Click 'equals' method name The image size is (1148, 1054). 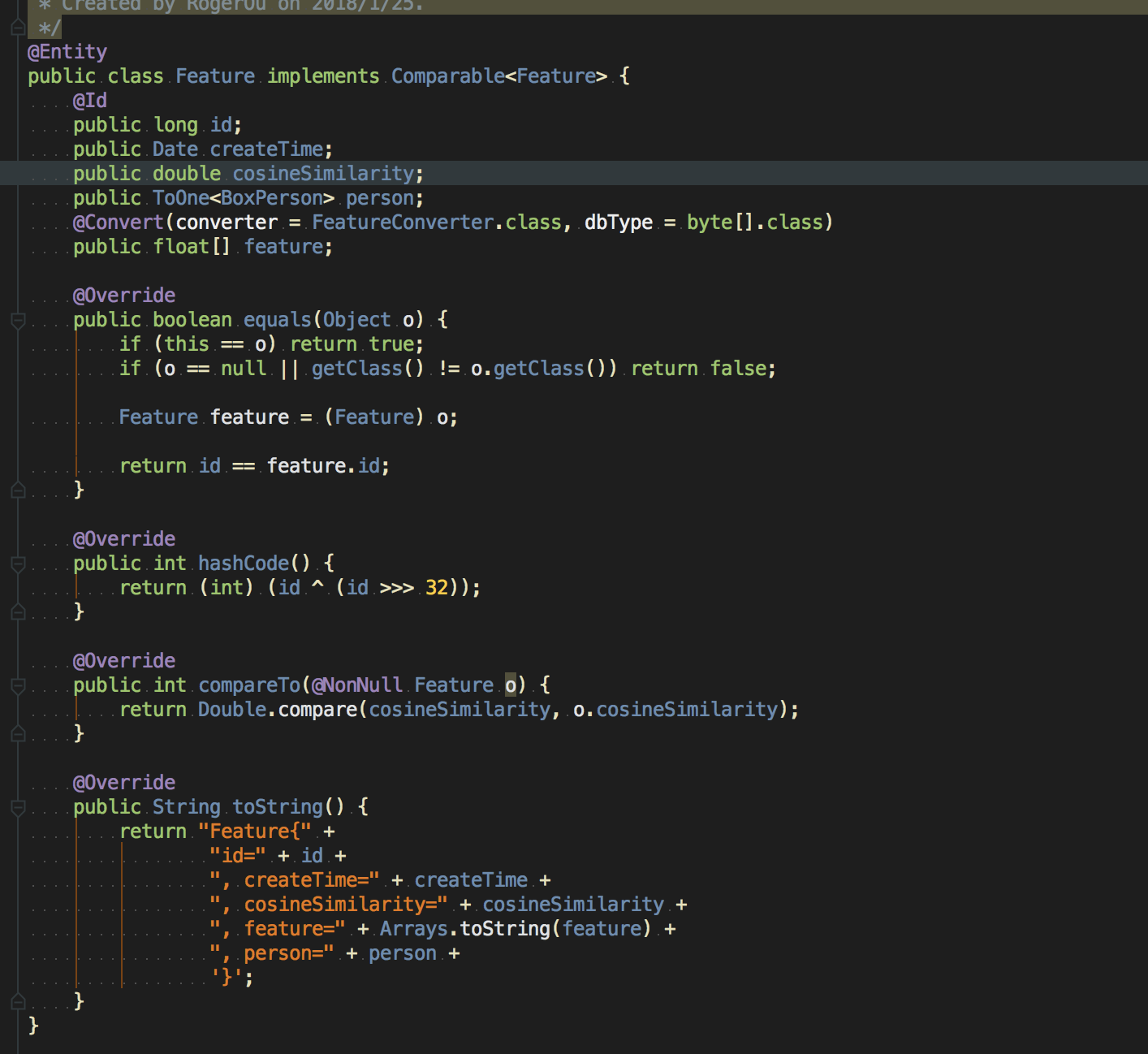click(x=278, y=320)
